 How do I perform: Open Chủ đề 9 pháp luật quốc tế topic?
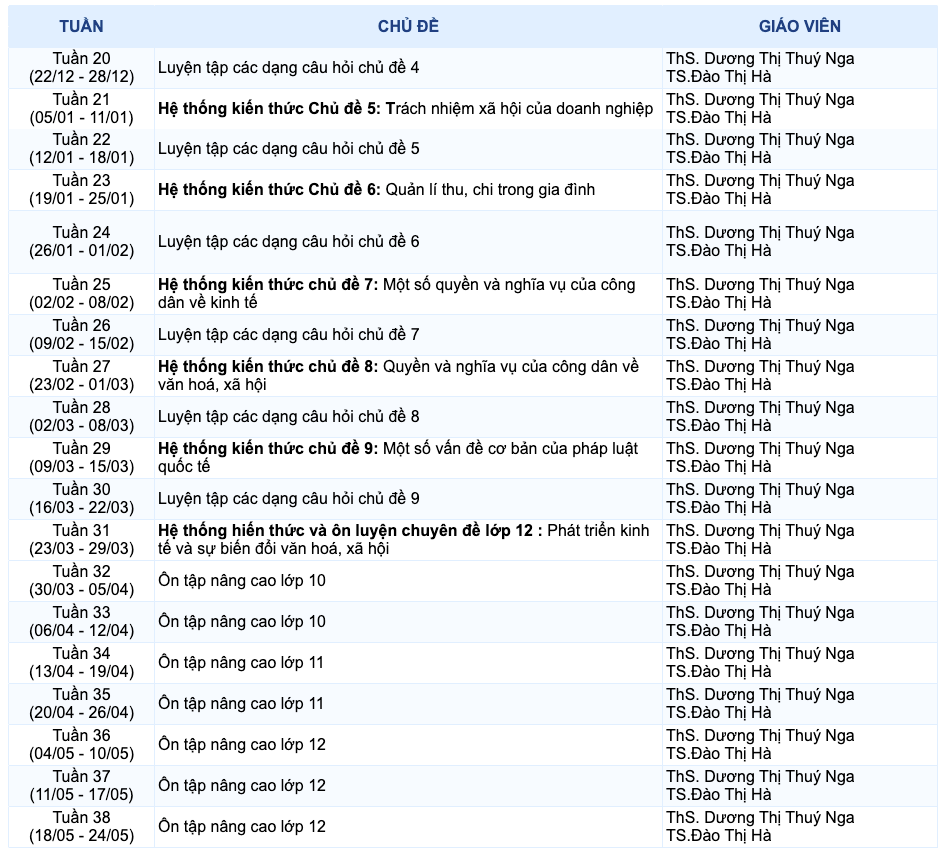coord(398,457)
